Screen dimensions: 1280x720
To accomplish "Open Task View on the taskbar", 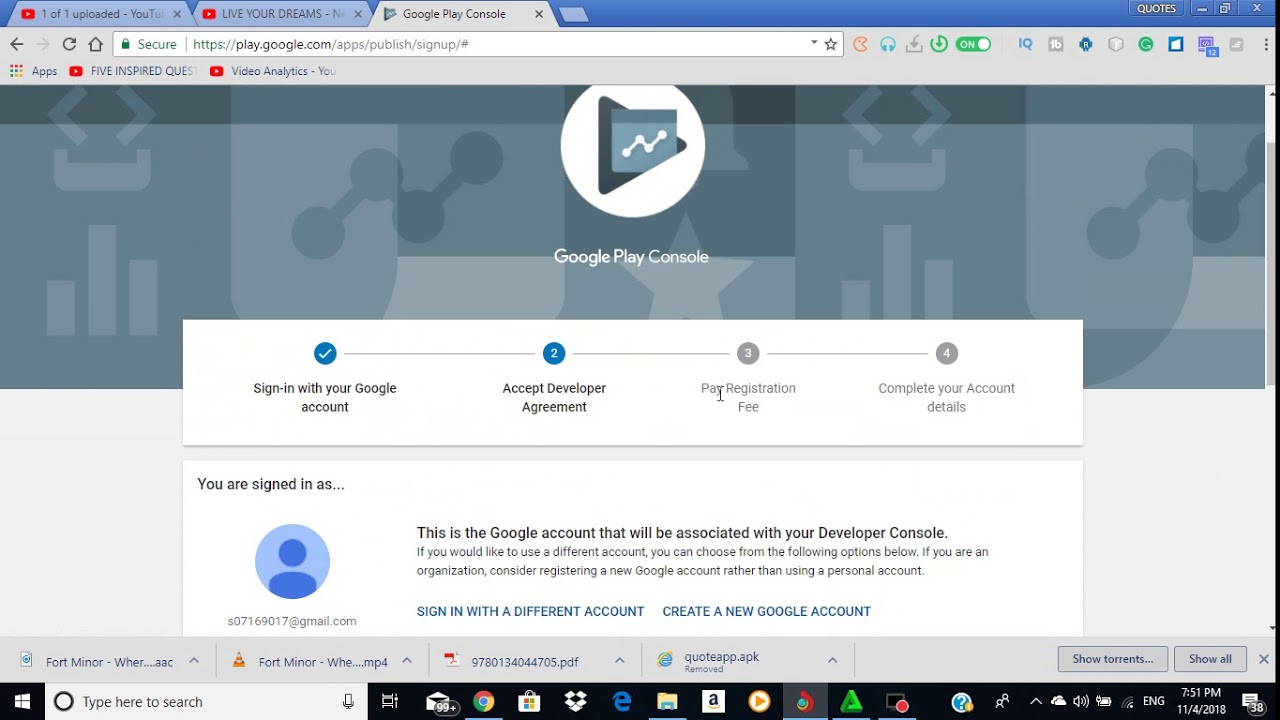I will point(390,702).
